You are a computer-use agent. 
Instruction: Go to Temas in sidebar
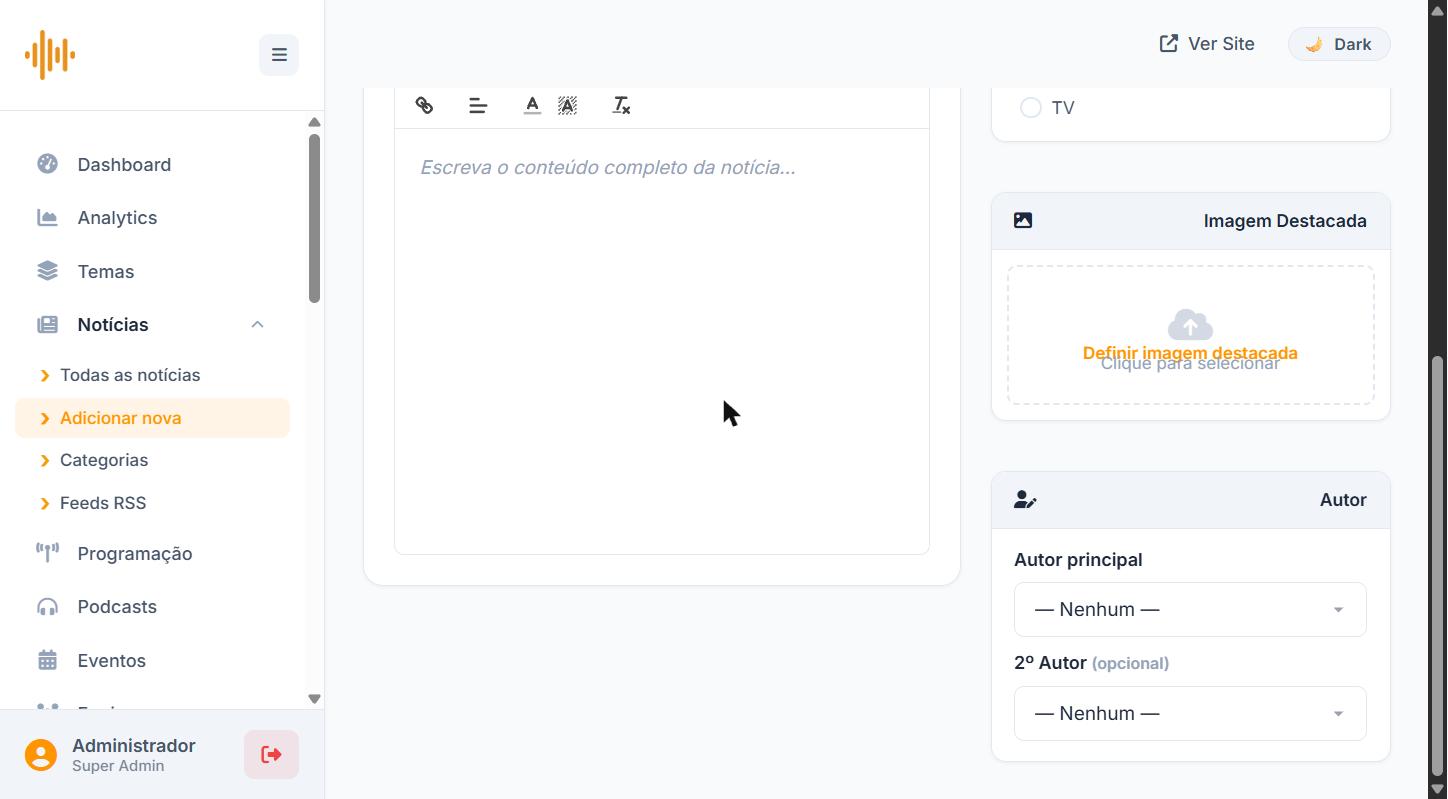point(152,271)
